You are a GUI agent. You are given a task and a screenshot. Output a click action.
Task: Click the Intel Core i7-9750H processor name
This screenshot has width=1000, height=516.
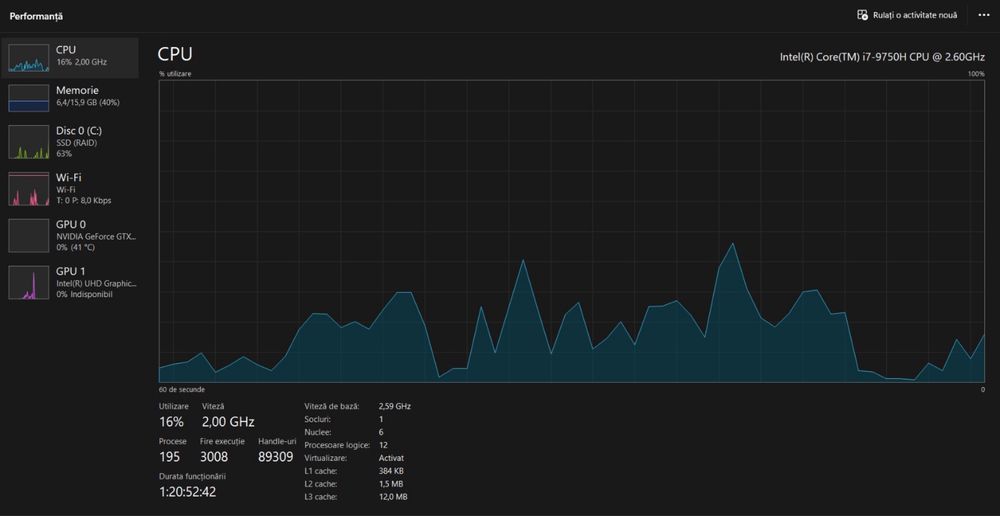coord(882,57)
